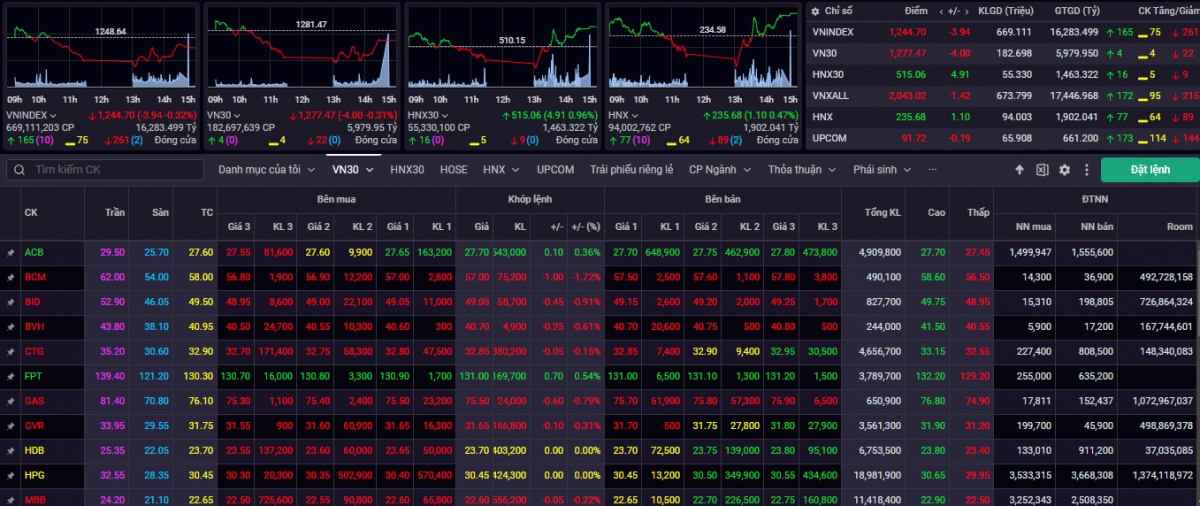Click the search magnifier icon

(x=20, y=170)
